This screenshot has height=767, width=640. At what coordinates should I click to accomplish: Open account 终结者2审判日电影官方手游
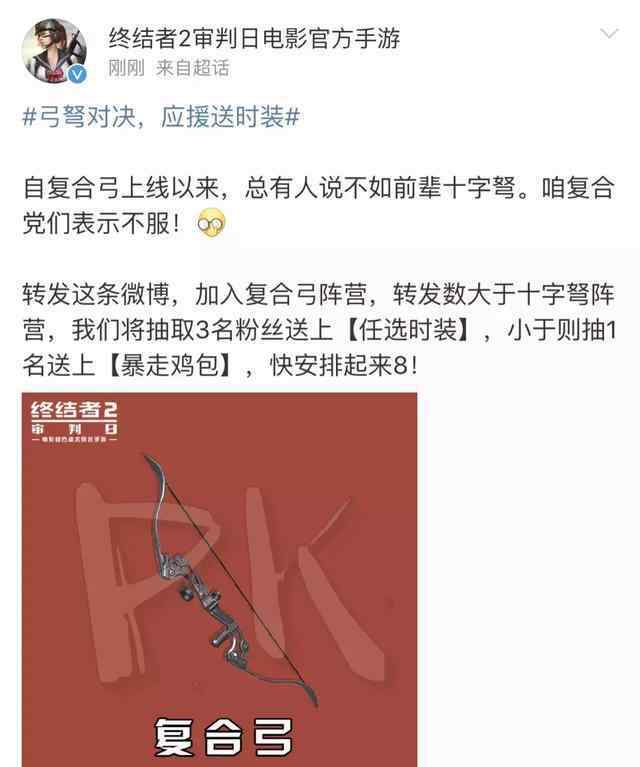point(254,38)
